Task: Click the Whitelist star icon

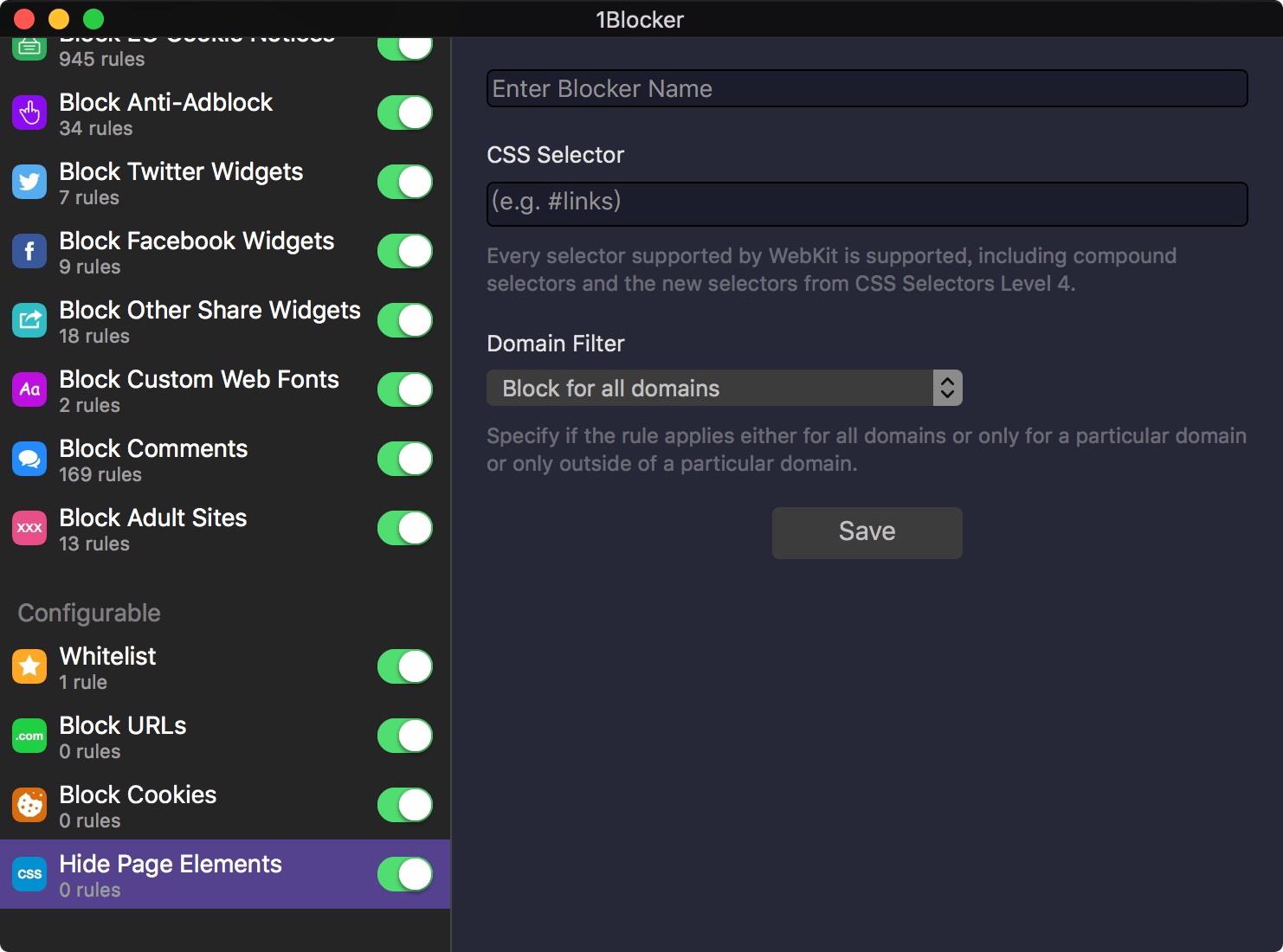Action: pyautogui.click(x=29, y=666)
